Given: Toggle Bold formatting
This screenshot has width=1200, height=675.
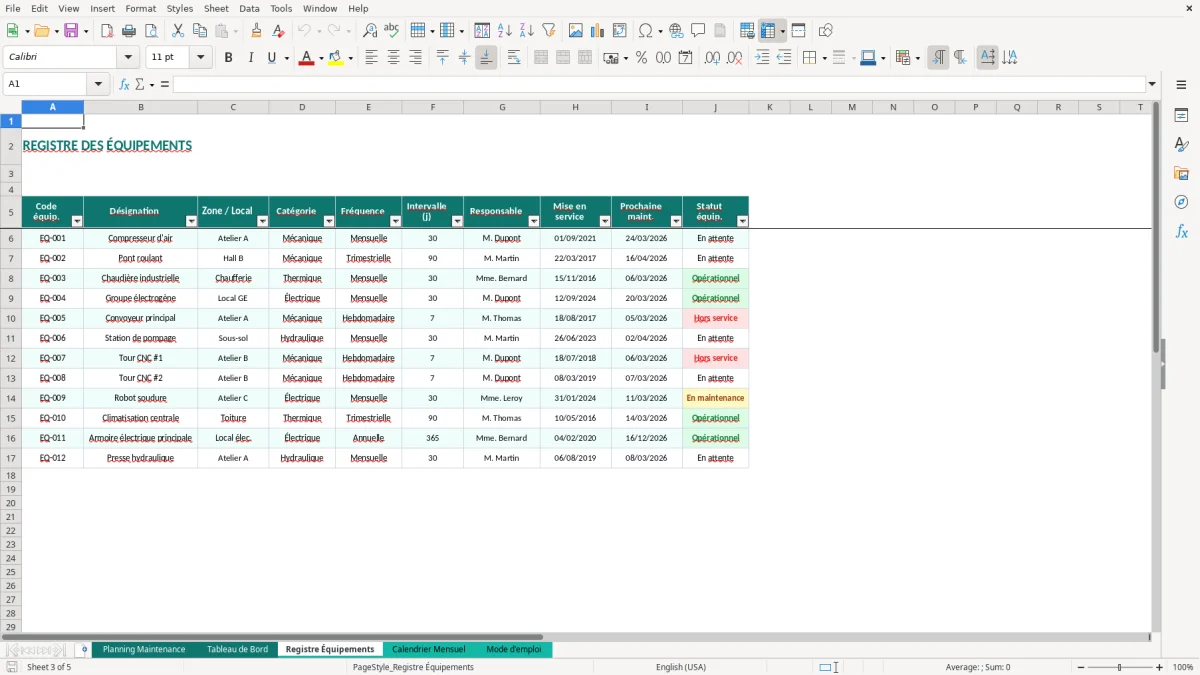Looking at the screenshot, I should click(228, 58).
